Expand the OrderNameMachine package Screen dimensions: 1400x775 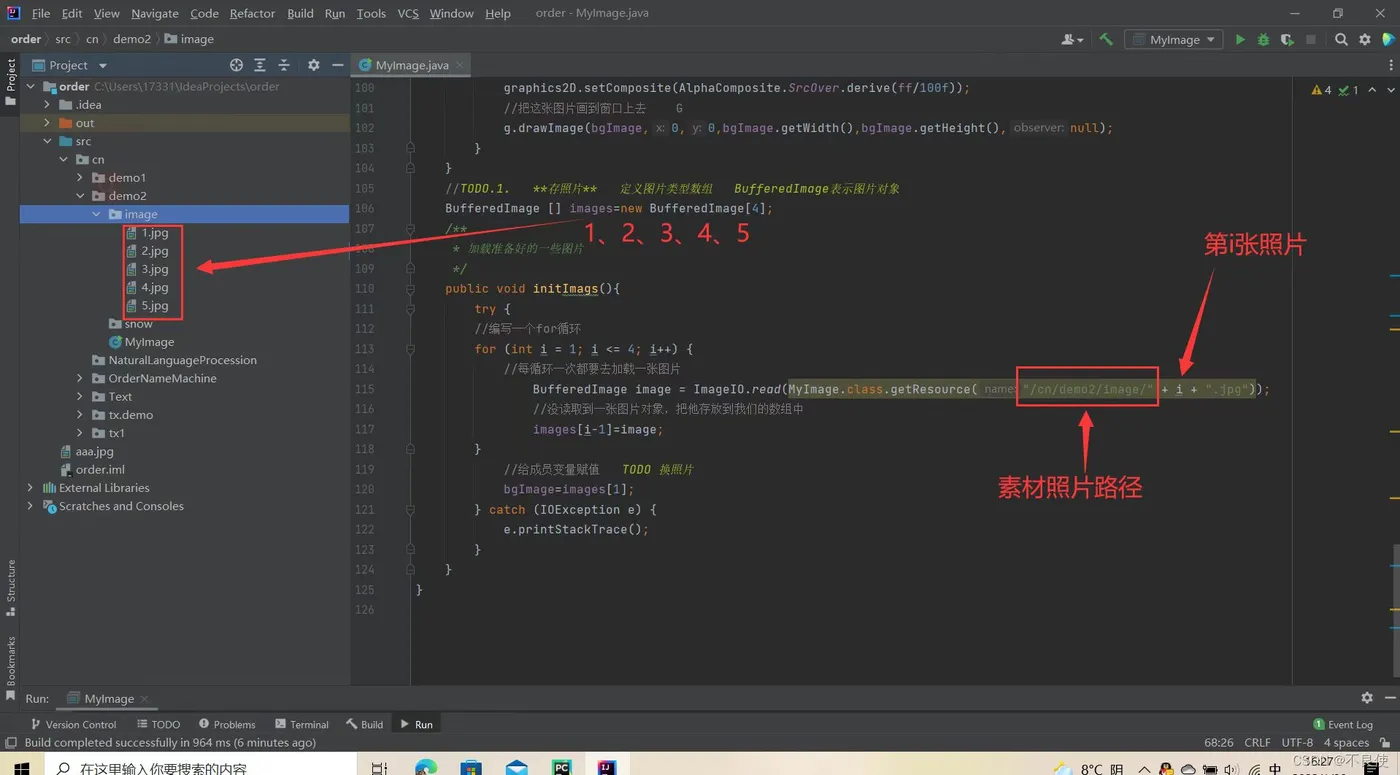click(80, 378)
